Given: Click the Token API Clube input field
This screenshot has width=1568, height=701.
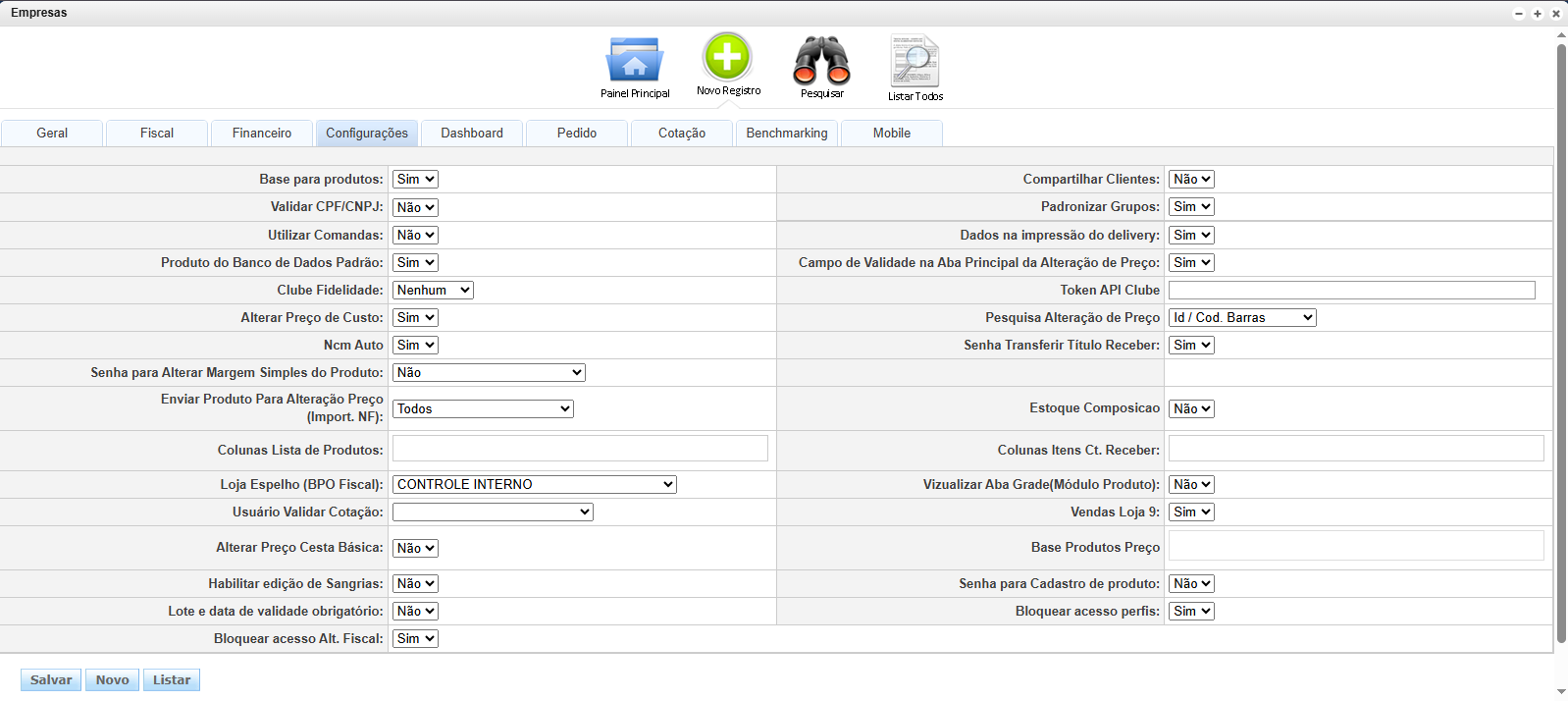Looking at the screenshot, I should 1351,291.
